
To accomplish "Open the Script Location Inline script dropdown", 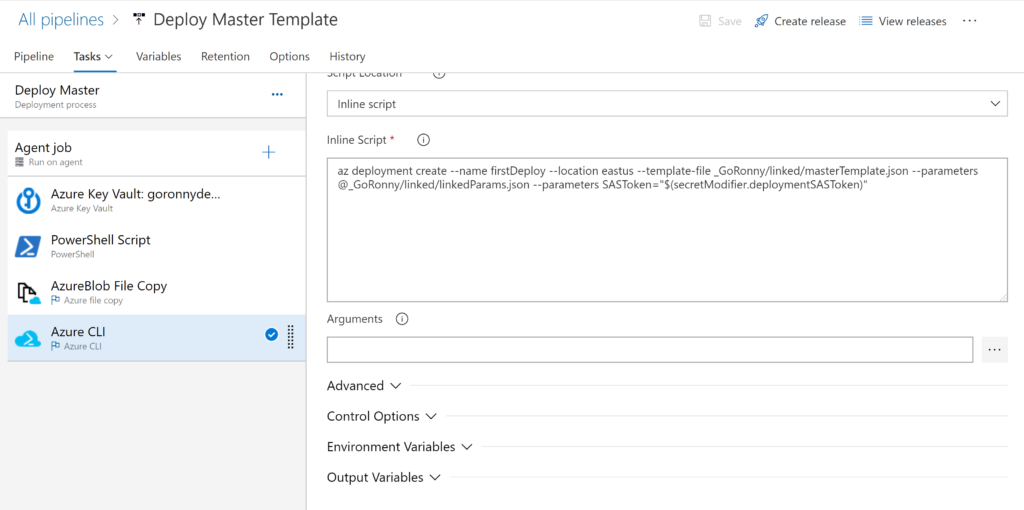I will [x=667, y=104].
